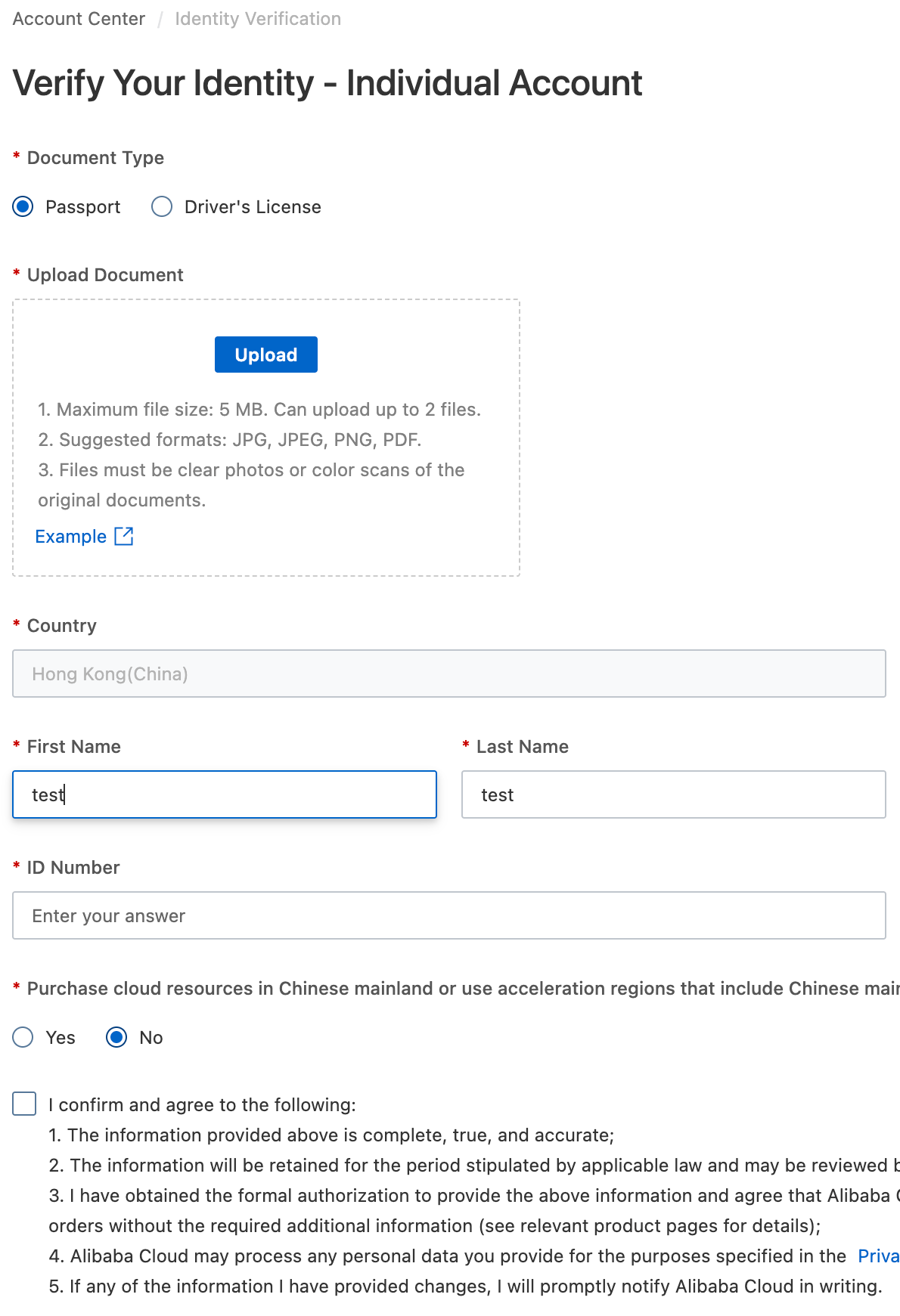Select Yes for Chinese mainland resources
900x1316 pixels.
[23, 1037]
